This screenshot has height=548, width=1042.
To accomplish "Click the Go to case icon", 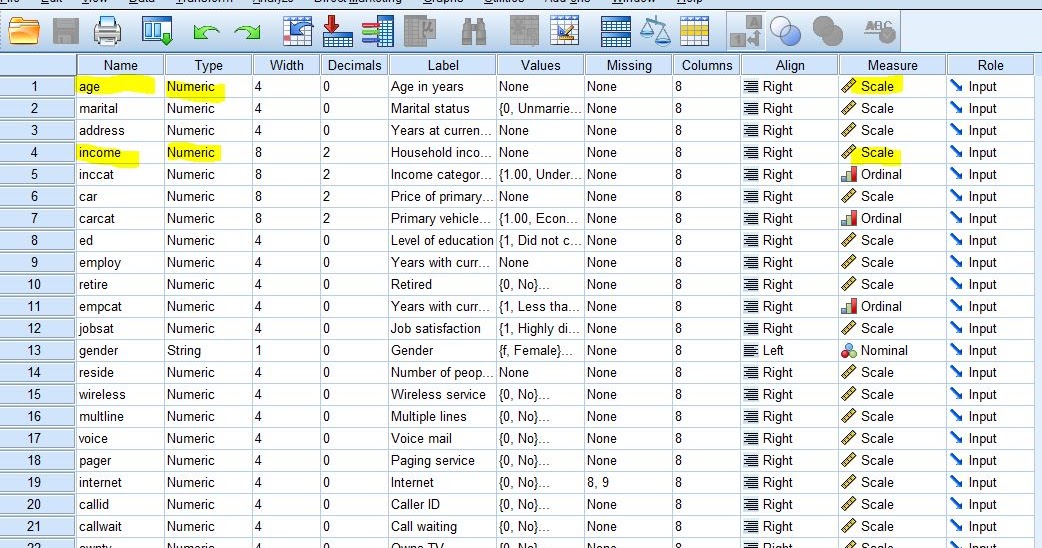I will [297, 31].
